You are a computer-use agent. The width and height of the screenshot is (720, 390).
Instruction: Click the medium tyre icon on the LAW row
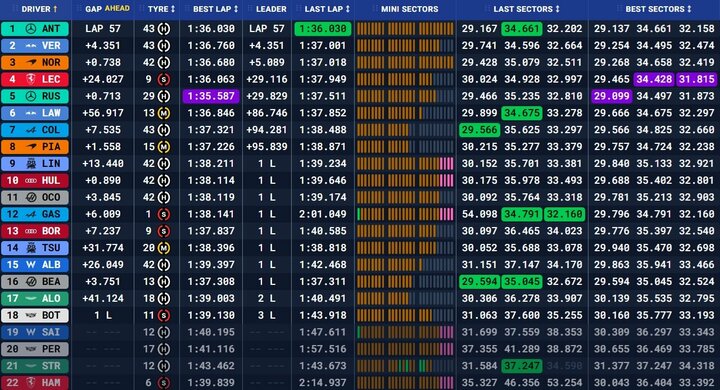(x=163, y=113)
